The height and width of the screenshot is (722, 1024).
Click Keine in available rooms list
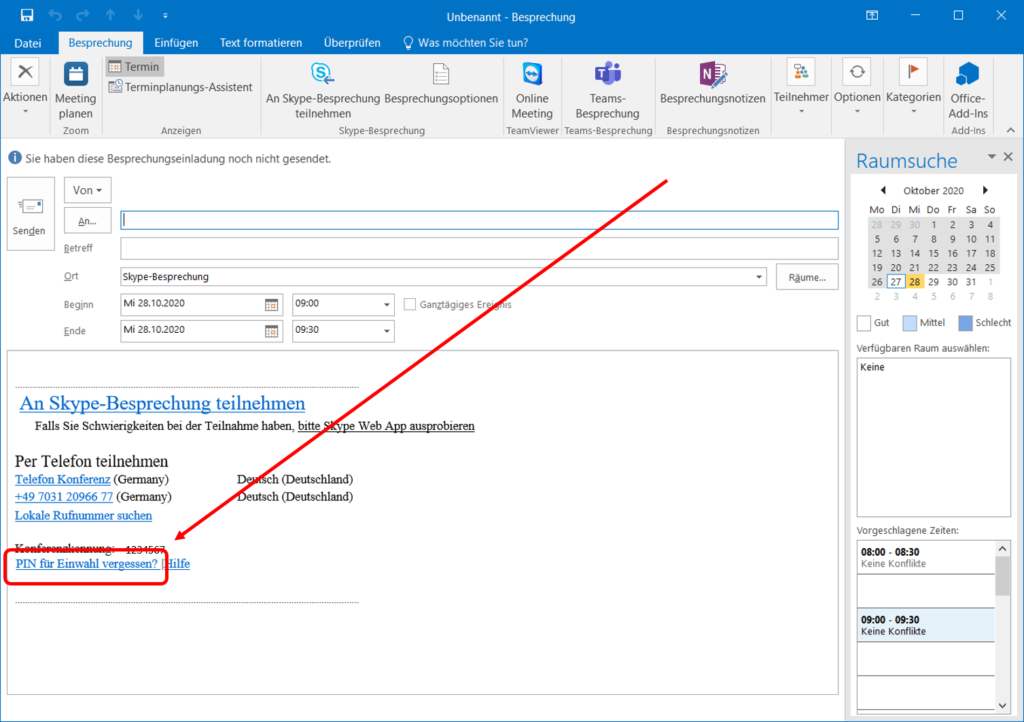click(872, 367)
